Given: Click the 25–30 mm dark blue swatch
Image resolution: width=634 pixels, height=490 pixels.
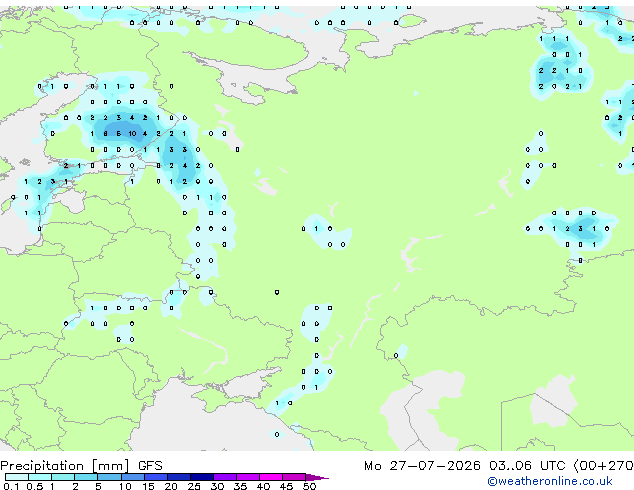Looking at the screenshot, I should [201, 477].
